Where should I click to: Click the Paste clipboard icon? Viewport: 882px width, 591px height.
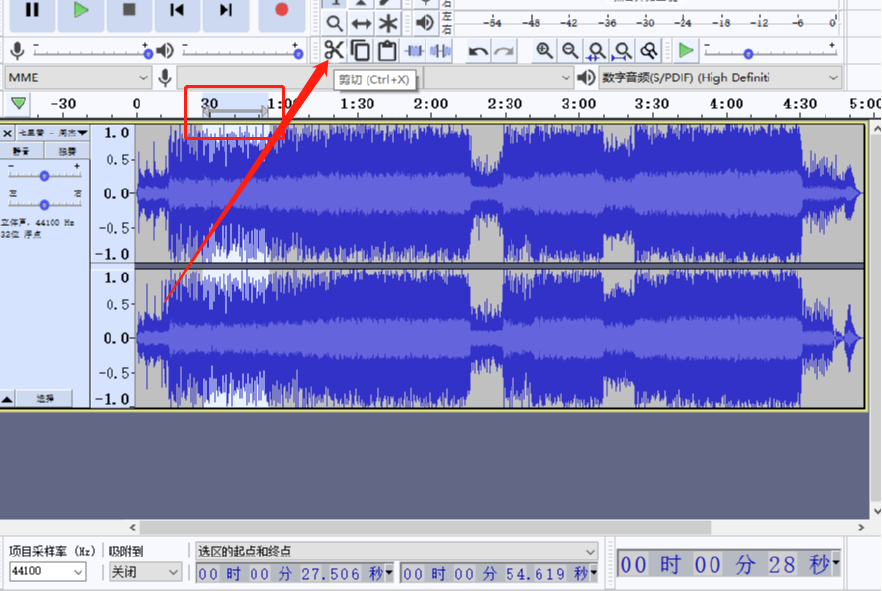pyautogui.click(x=387, y=50)
